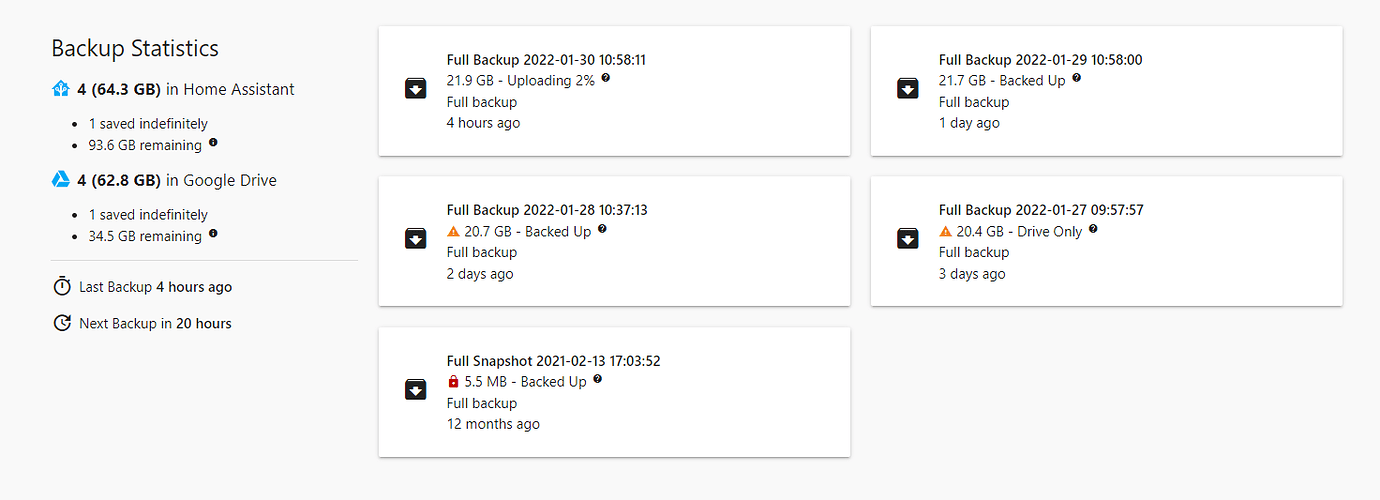Open Full Snapshot 2021-02-13 17:03:52 title
This screenshot has height=500, width=1380.
(553, 361)
